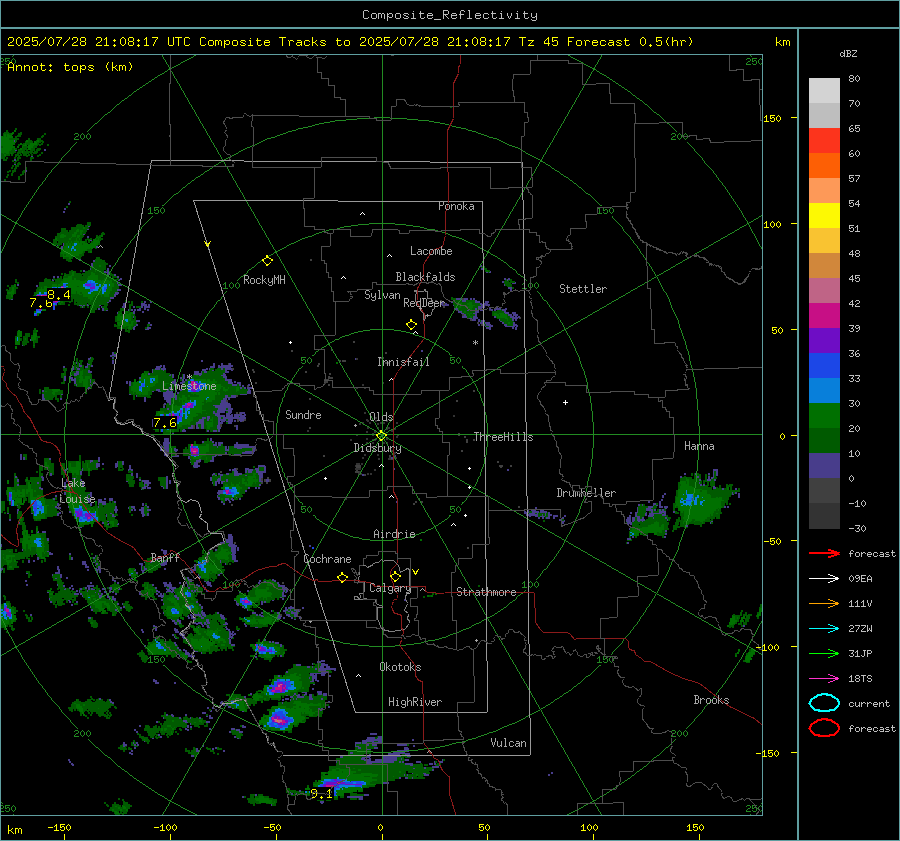The image size is (900, 841).
Task: Select the Calgary city label
Action: 390,588
